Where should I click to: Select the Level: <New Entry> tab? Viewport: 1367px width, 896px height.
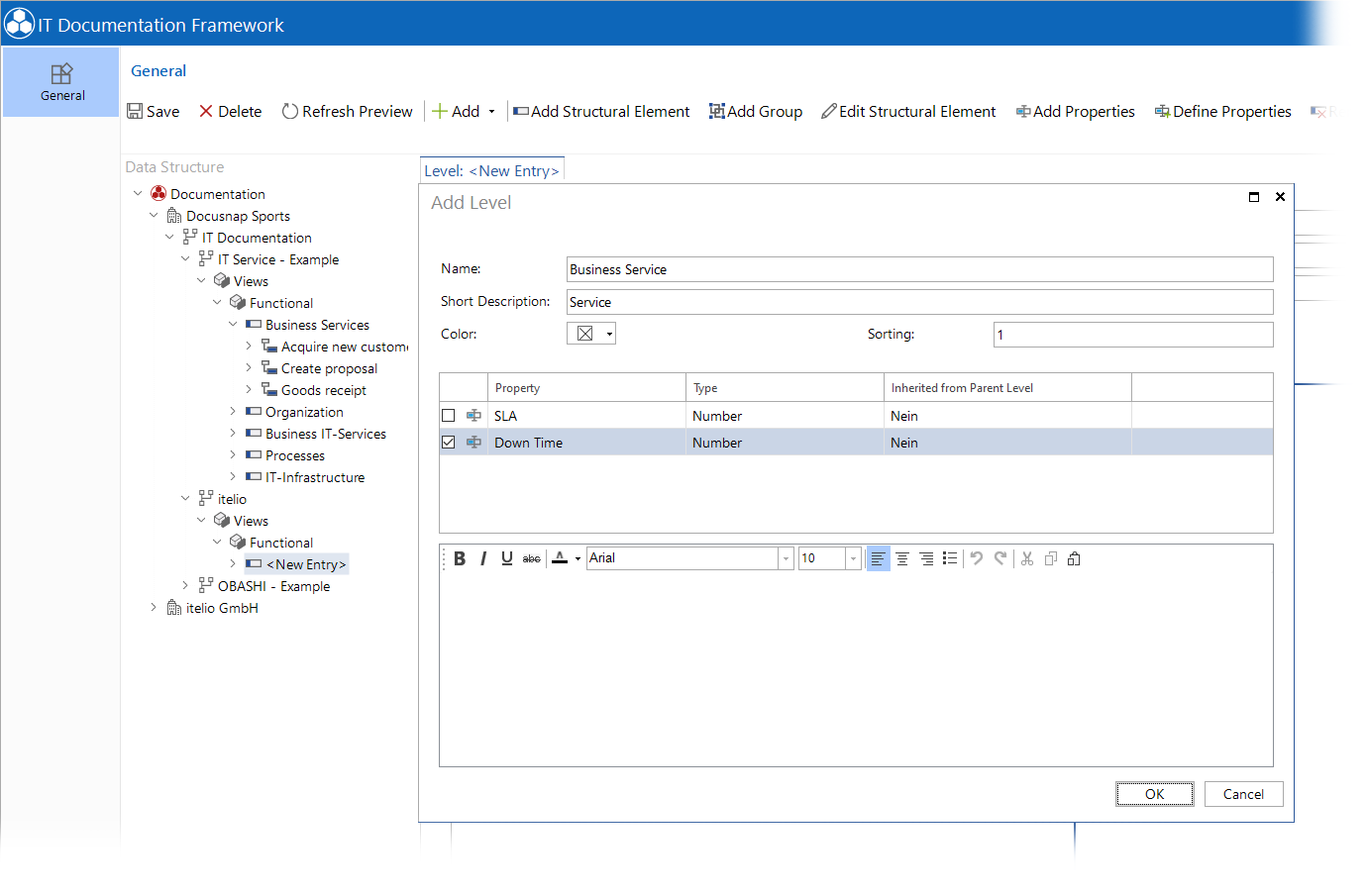(x=492, y=170)
